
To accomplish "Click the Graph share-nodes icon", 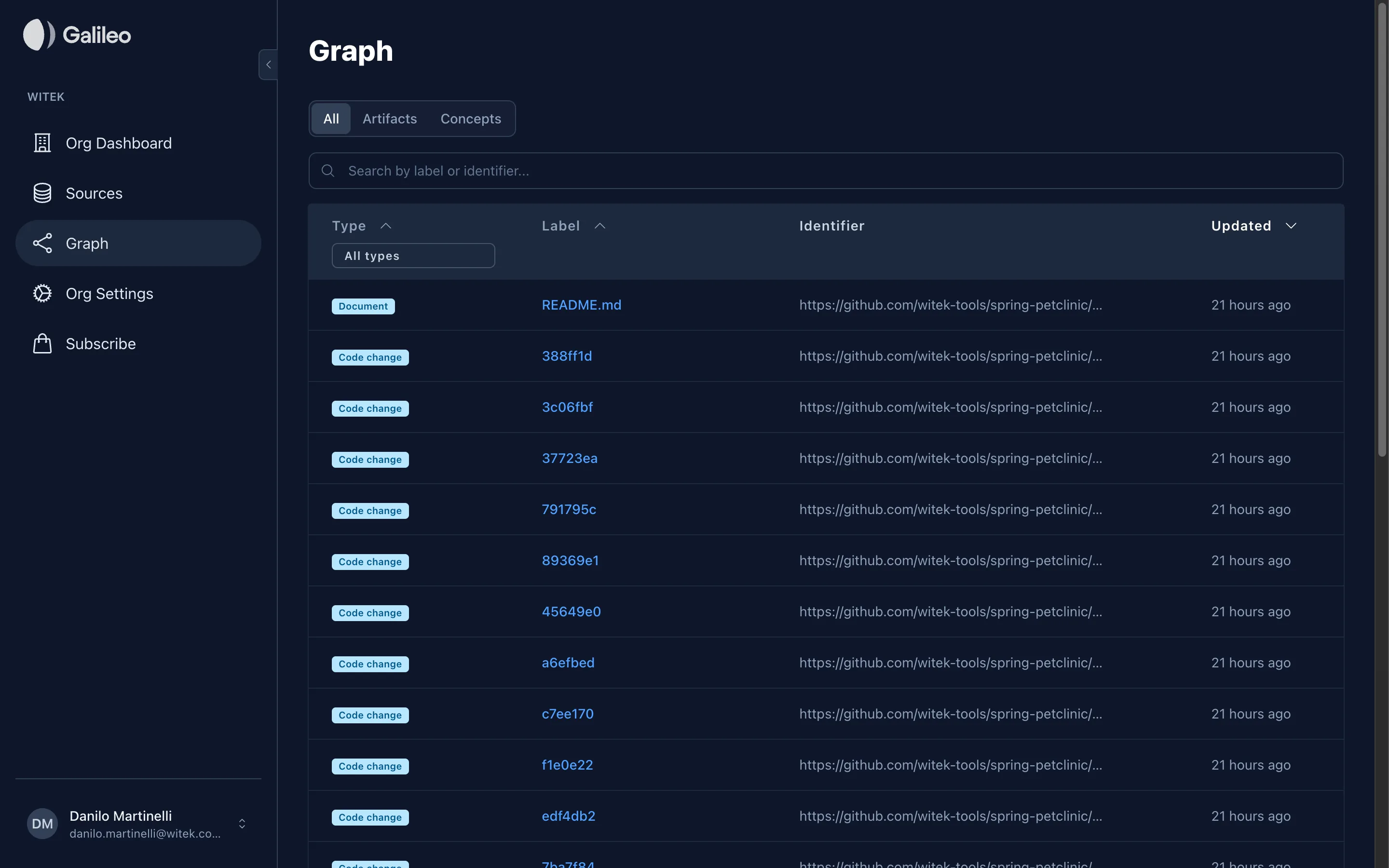I will click(x=42, y=243).
